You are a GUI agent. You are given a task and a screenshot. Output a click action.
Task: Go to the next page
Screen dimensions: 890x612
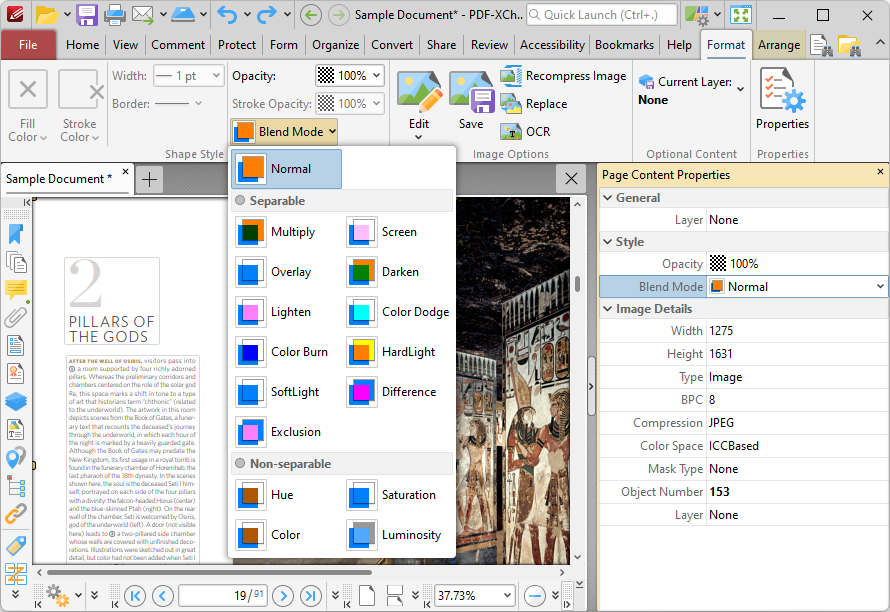pos(283,596)
